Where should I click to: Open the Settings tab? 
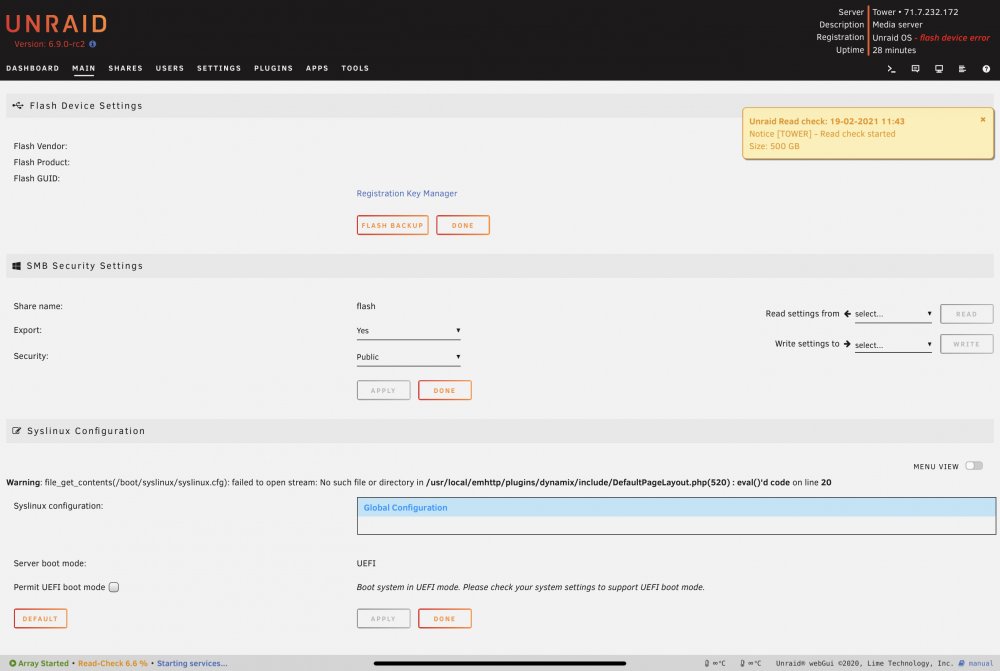[x=219, y=68]
